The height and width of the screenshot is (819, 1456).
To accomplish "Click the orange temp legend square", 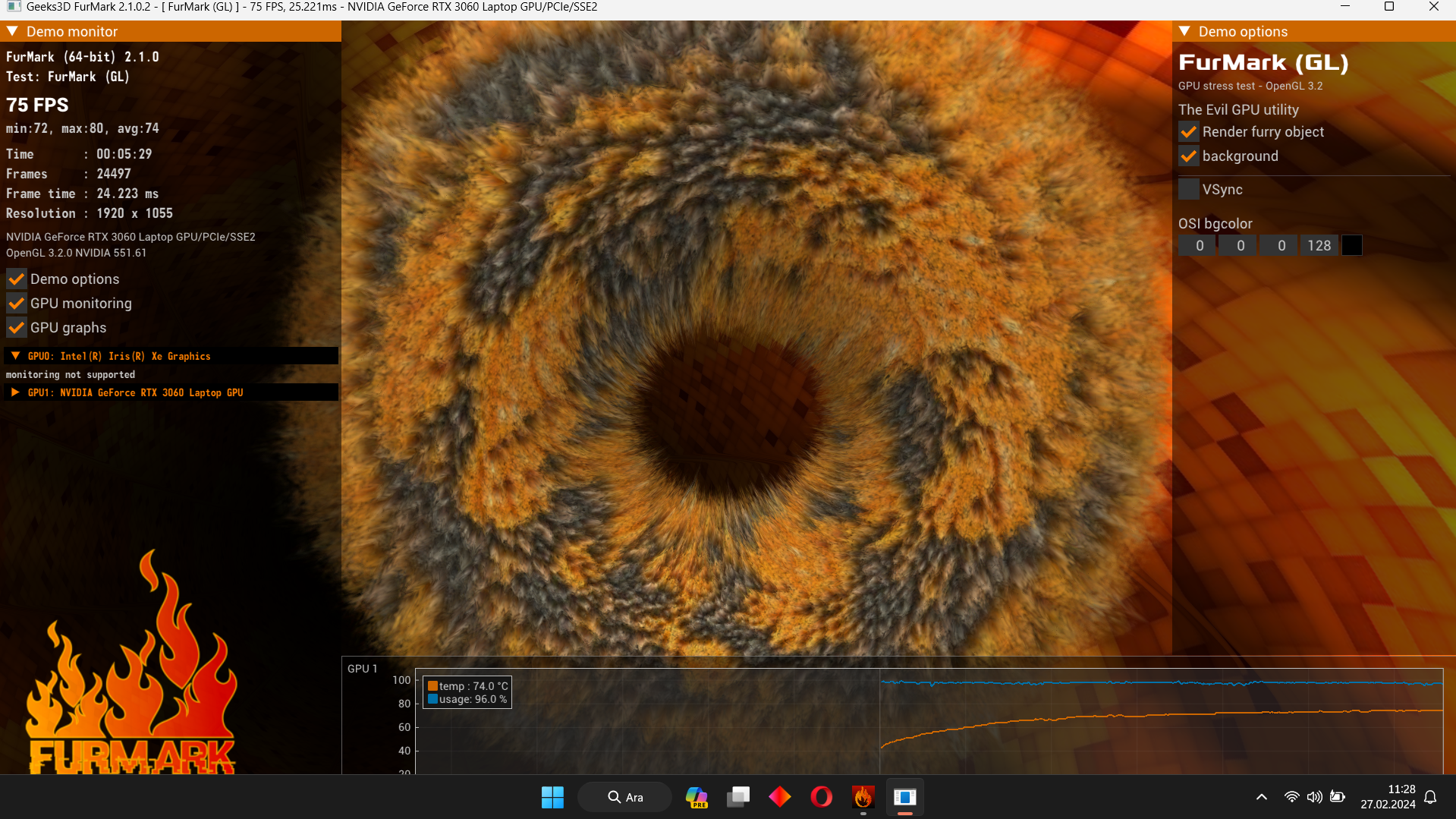I will (x=432, y=686).
